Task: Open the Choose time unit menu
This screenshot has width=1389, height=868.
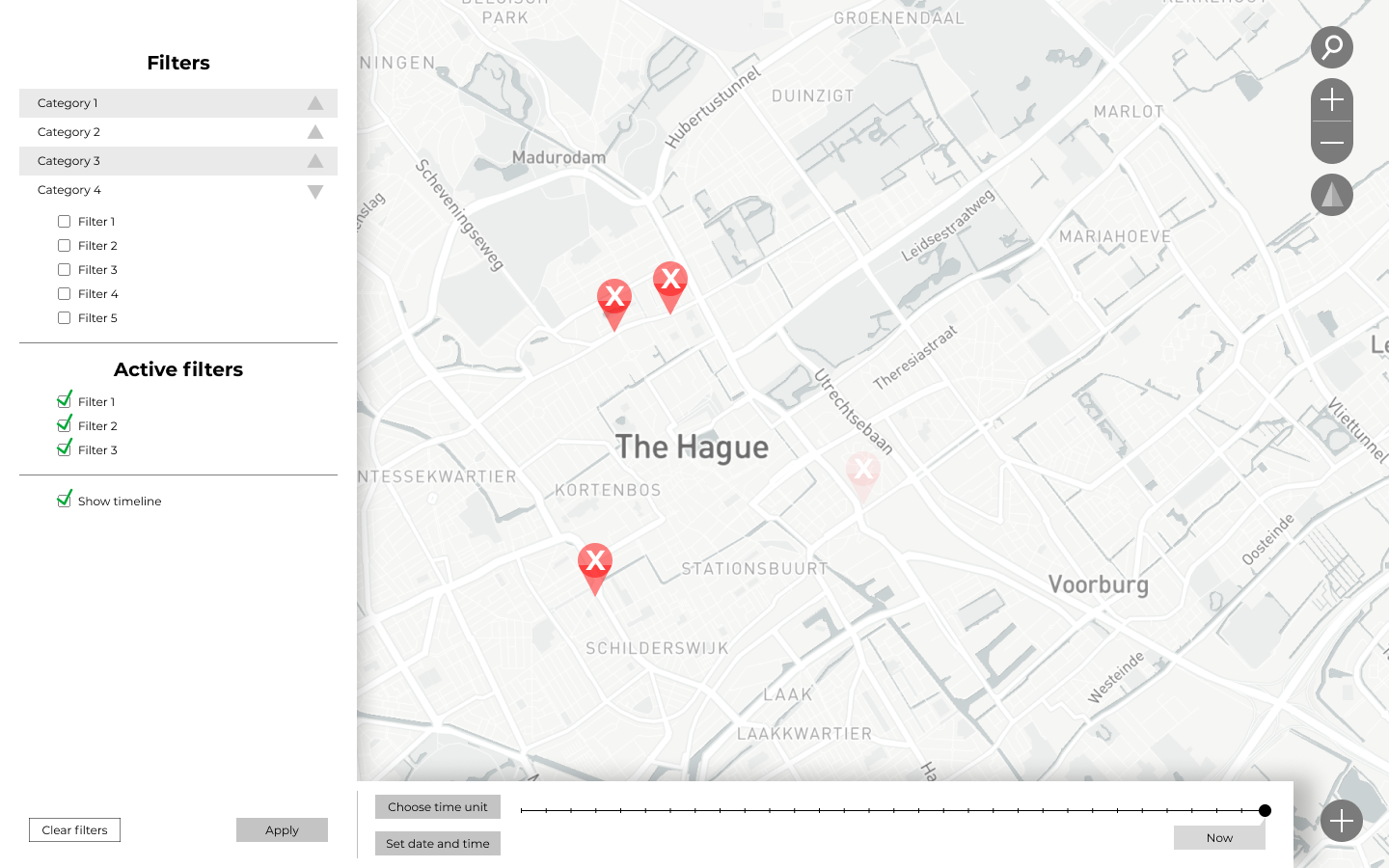Action: click(438, 807)
